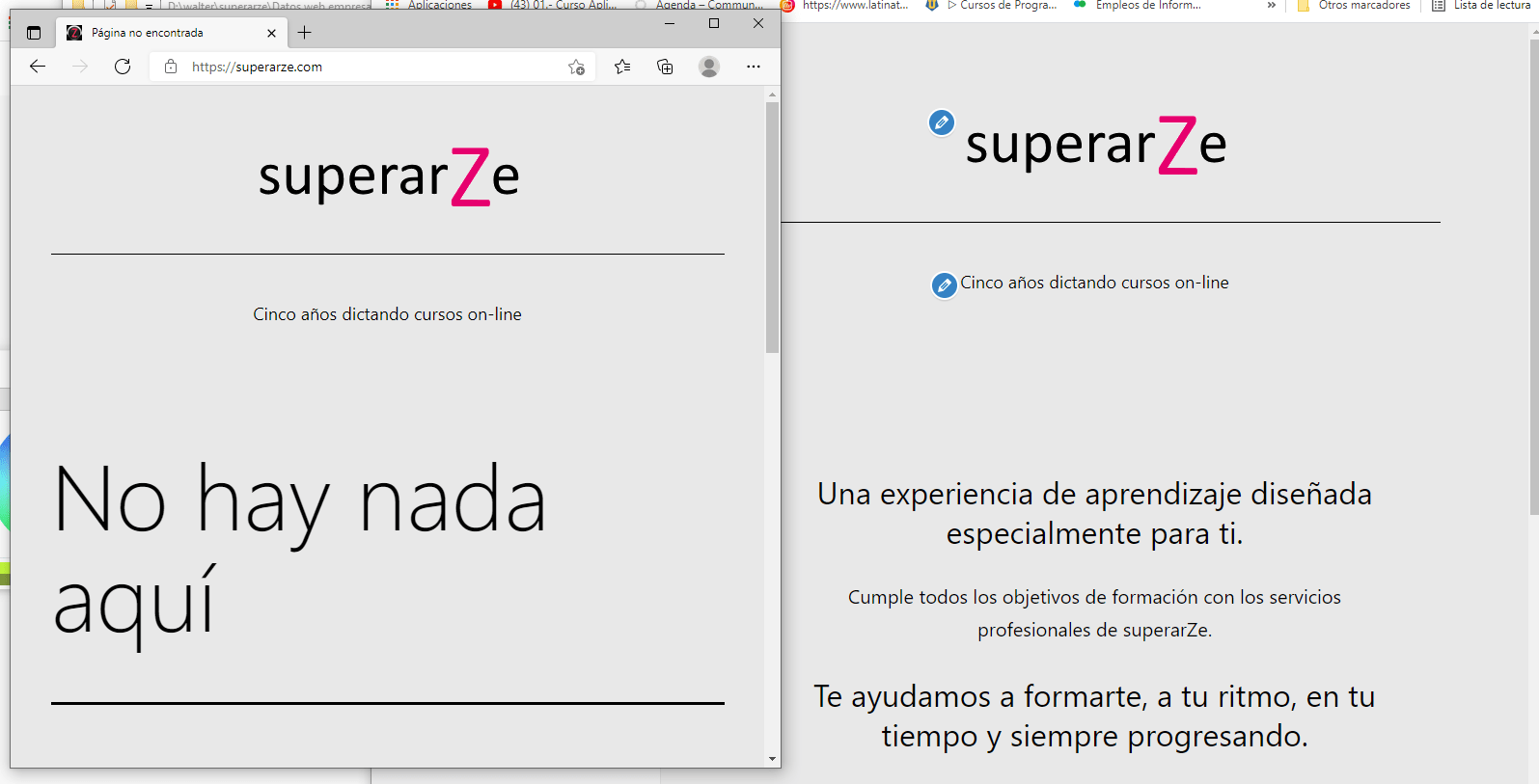Edit the tagline via its pencil icon
Viewport: 1539px width, 784px height.
[944, 285]
